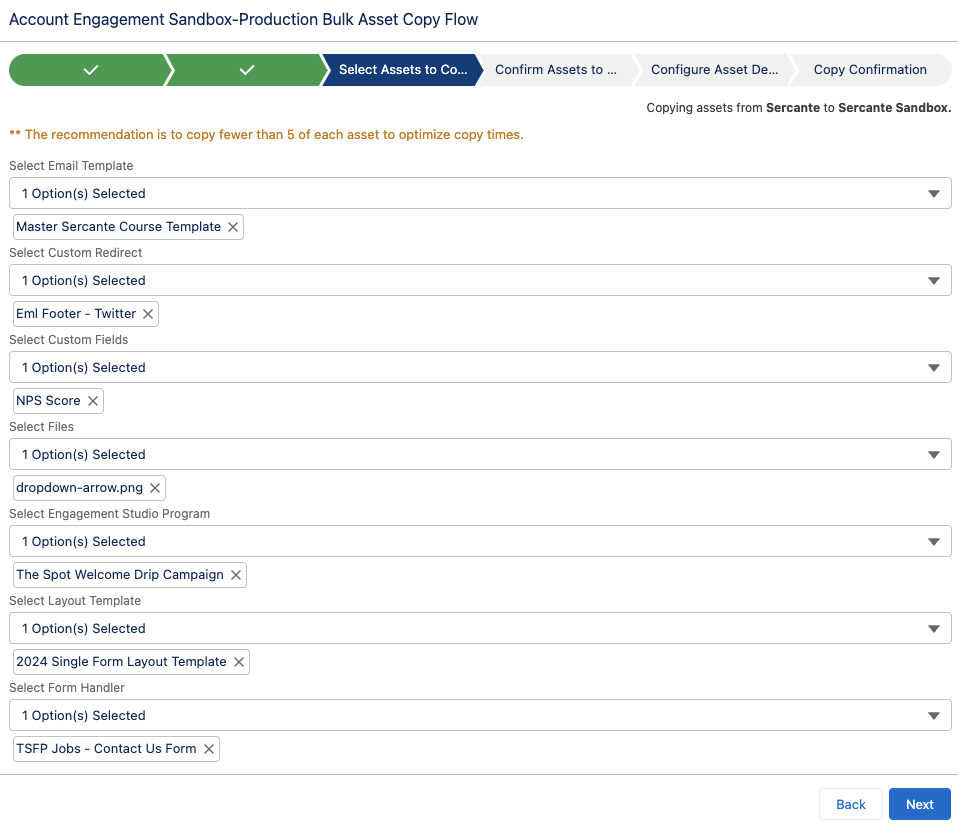
Task: Click the Select Layout Template label
Action: coord(75,601)
